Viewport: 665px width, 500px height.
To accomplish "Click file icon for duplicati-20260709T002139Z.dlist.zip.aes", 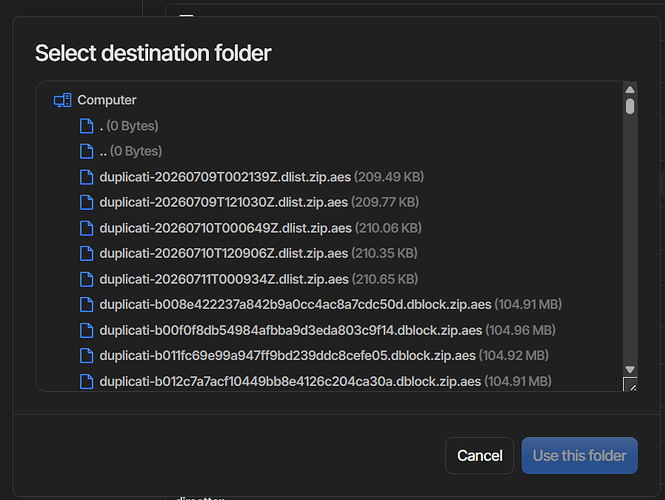I will (x=87, y=177).
